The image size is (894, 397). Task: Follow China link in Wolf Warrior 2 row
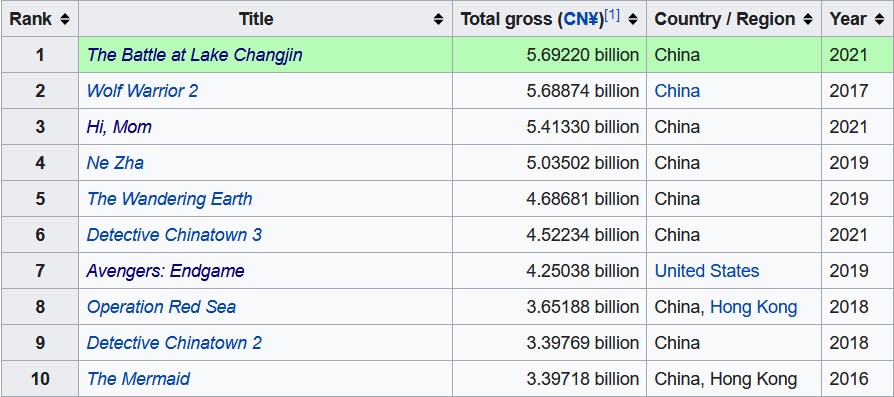tap(677, 91)
